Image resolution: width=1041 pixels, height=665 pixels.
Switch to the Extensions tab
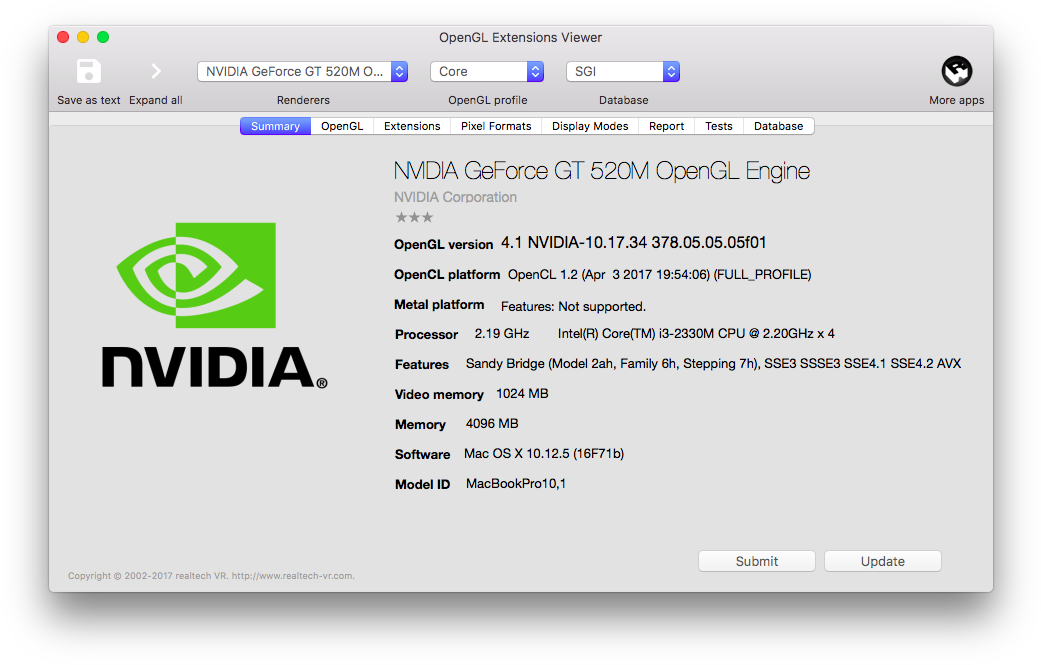coord(411,126)
